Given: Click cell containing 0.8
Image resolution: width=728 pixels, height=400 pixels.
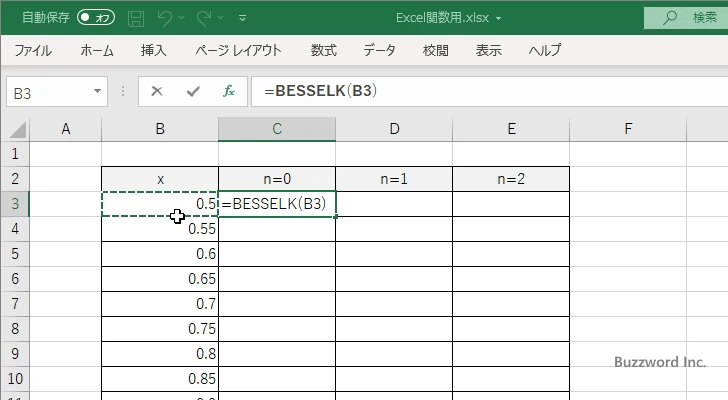Looking at the screenshot, I should tap(160, 354).
